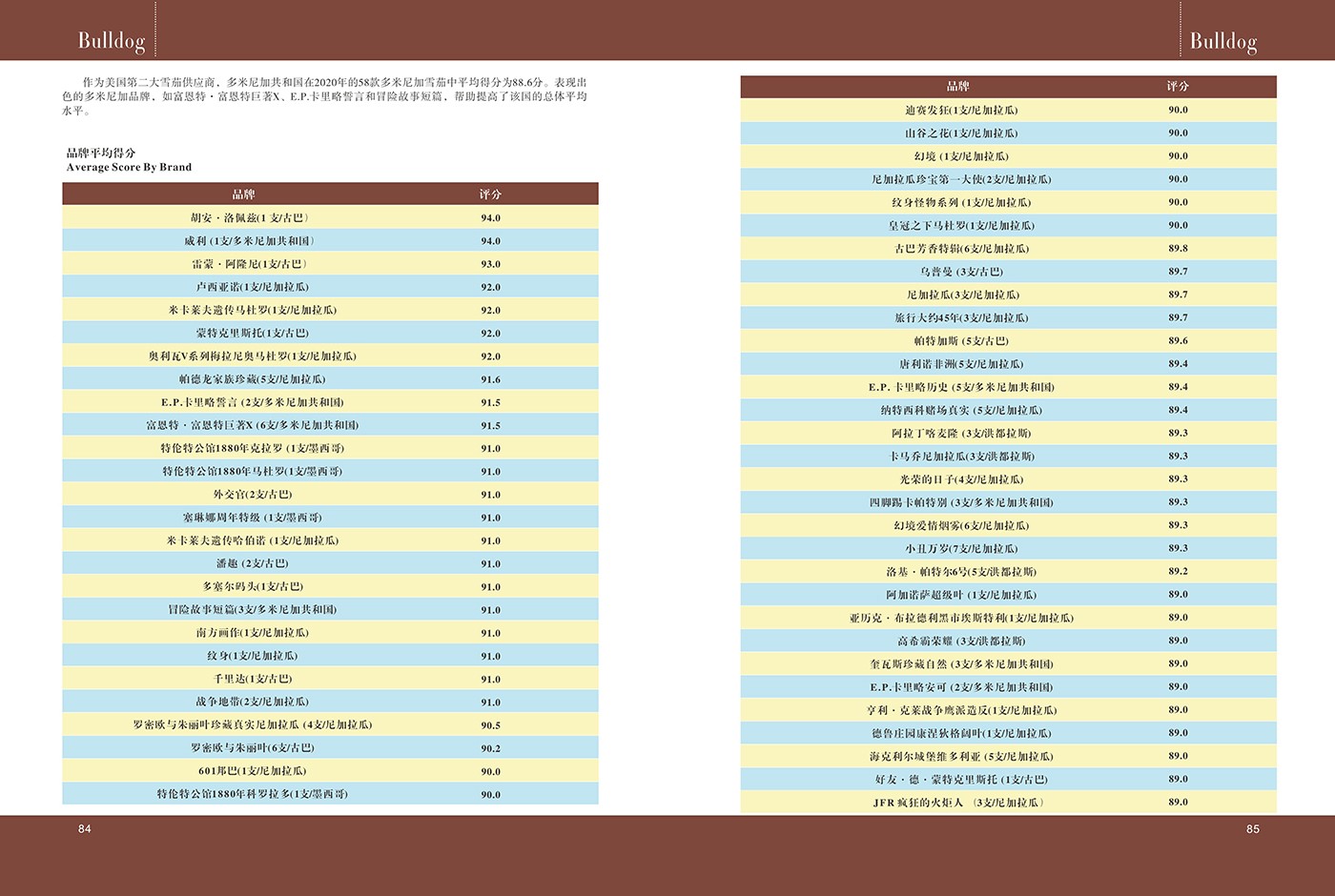Click the row '威利 (1支/多米尼加共和国)'
Screen dimensions: 1335x896
330,240
